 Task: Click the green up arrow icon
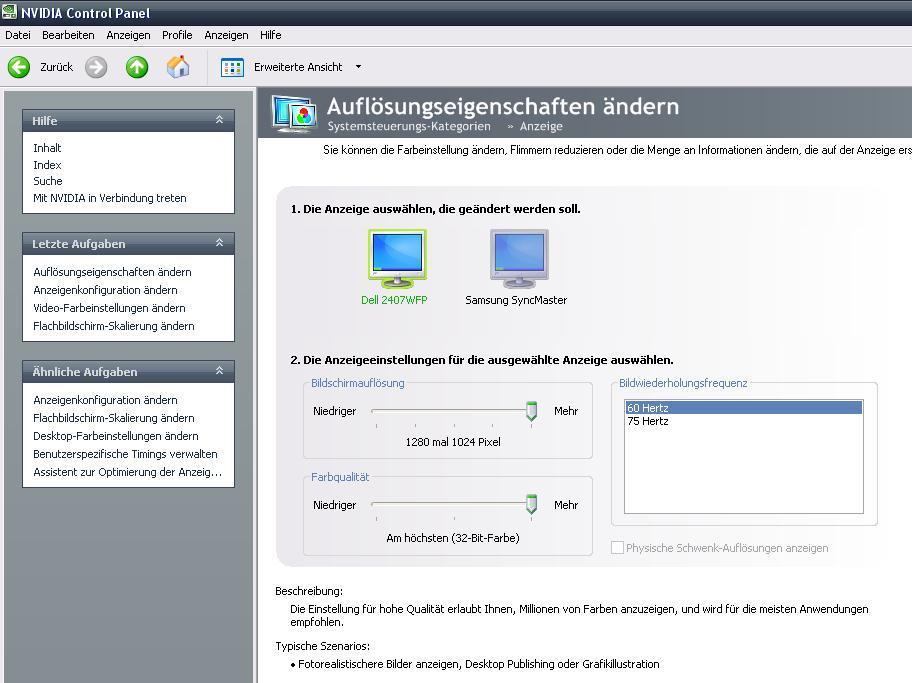137,67
